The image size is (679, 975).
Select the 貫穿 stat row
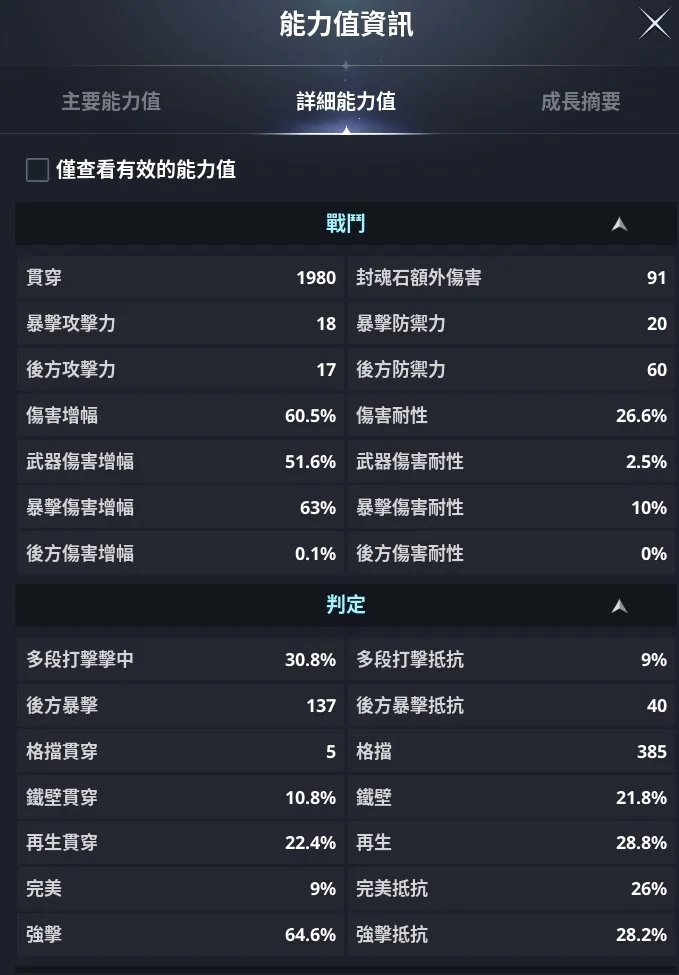[180, 278]
